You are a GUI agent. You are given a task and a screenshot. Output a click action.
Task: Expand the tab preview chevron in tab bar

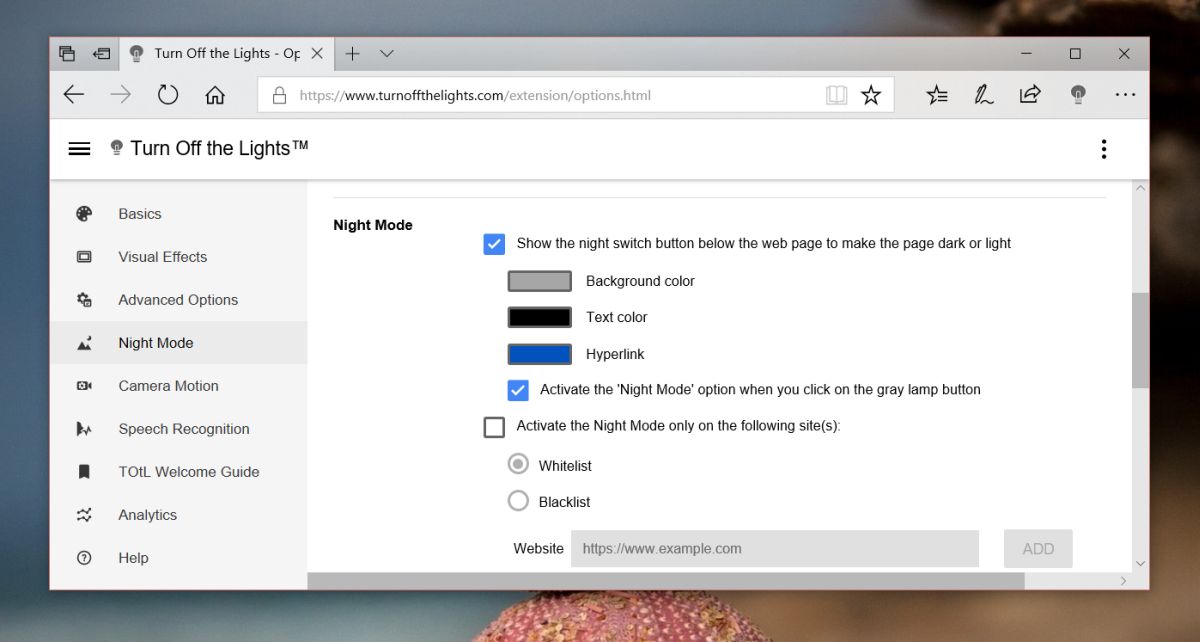(x=387, y=53)
